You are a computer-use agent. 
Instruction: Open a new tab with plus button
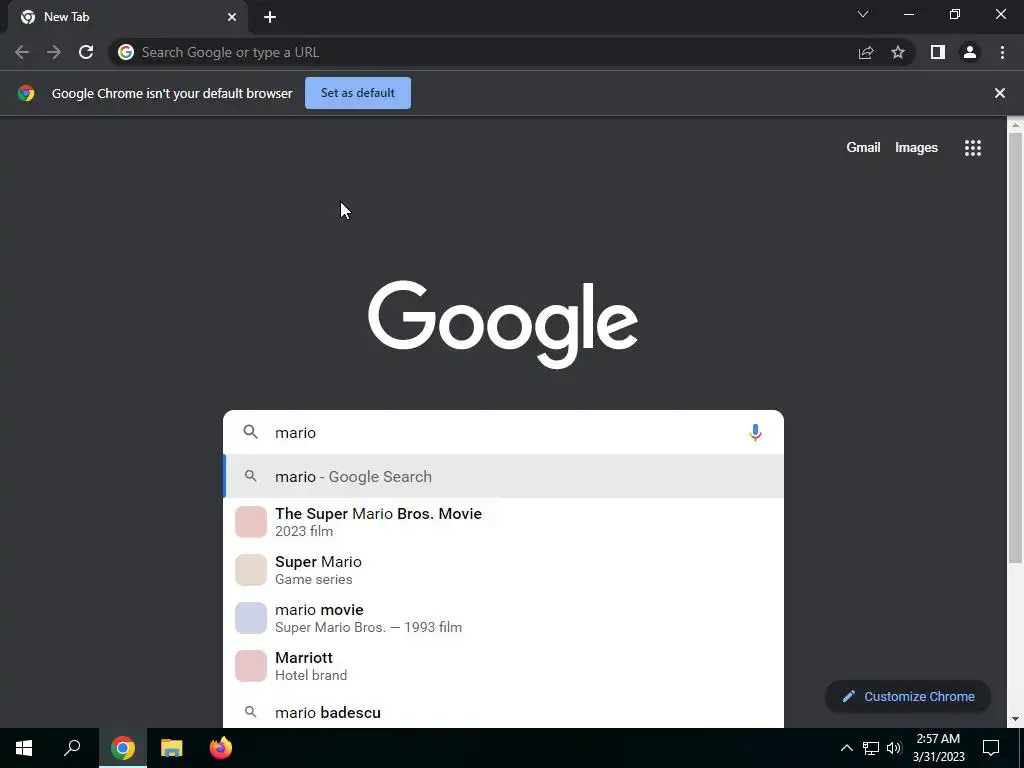point(270,17)
